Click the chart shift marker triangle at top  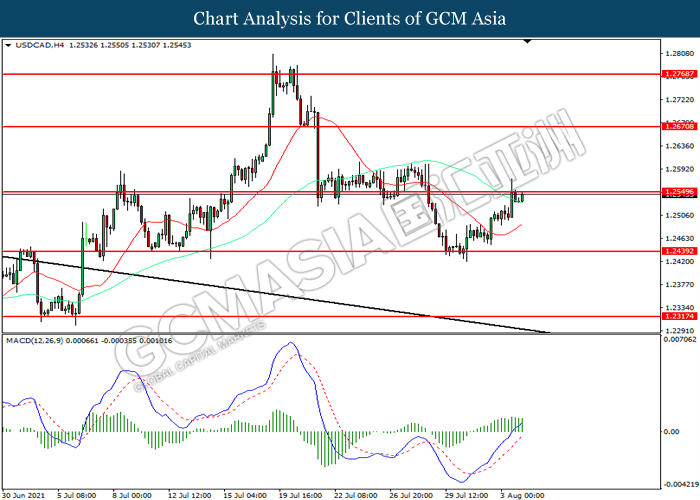pyautogui.click(x=527, y=42)
